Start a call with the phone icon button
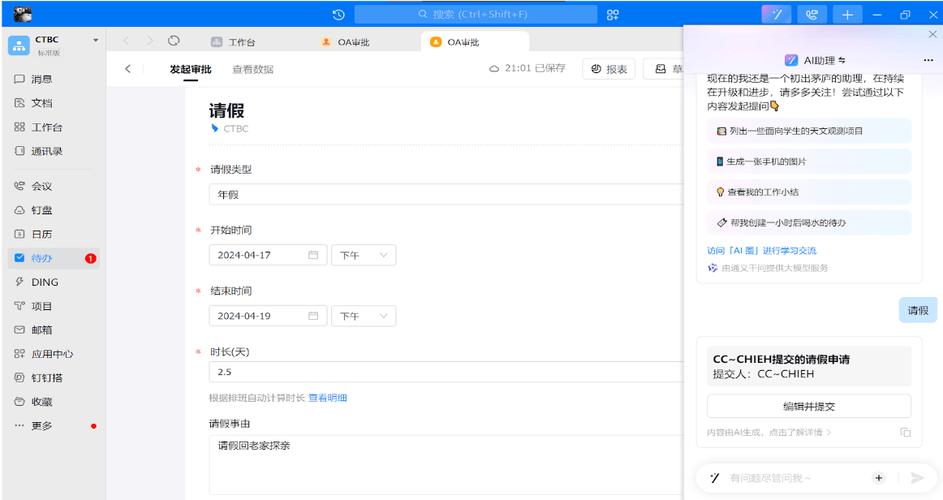 (x=812, y=14)
